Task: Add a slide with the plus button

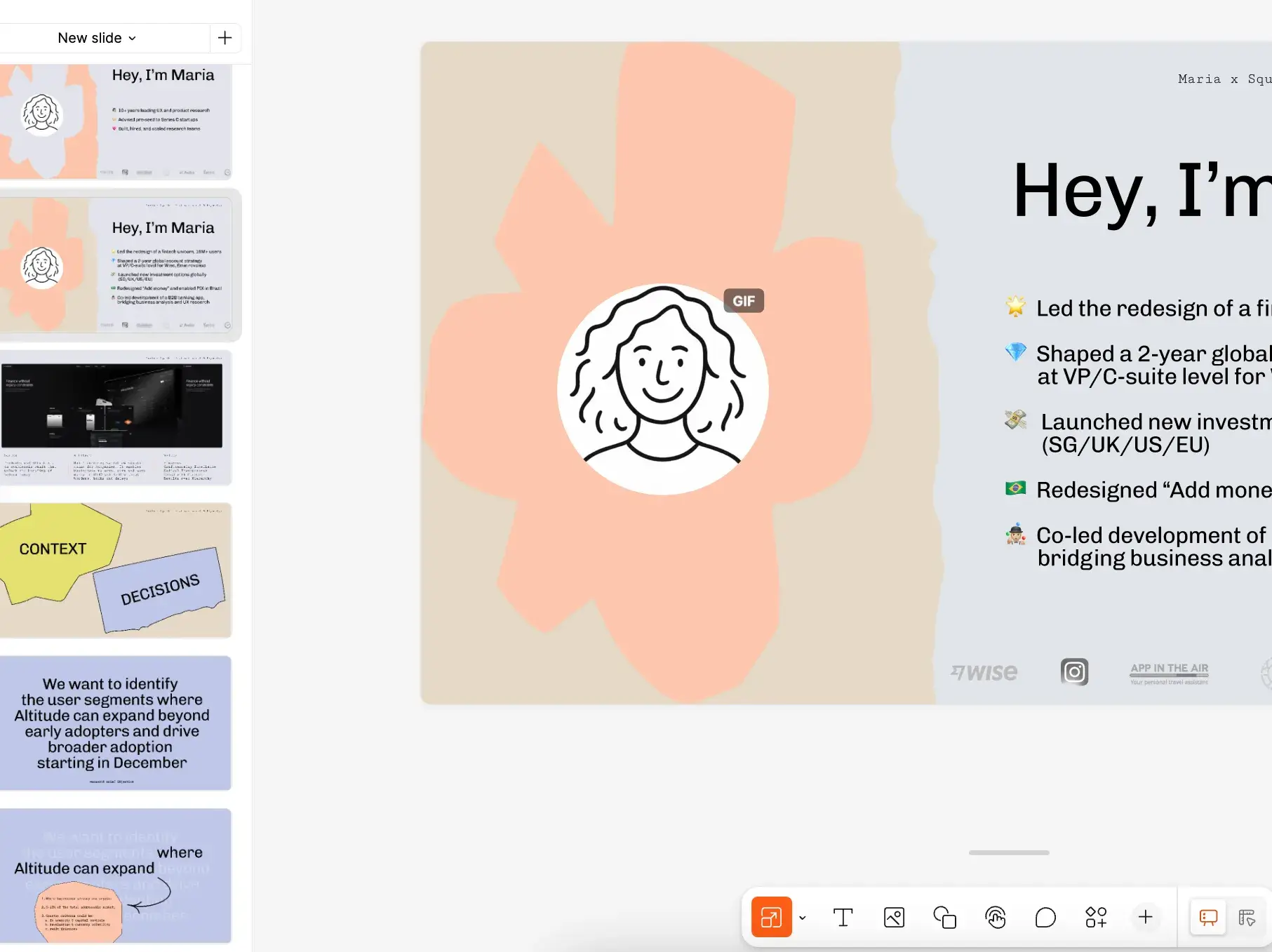Action: pyautogui.click(x=225, y=38)
